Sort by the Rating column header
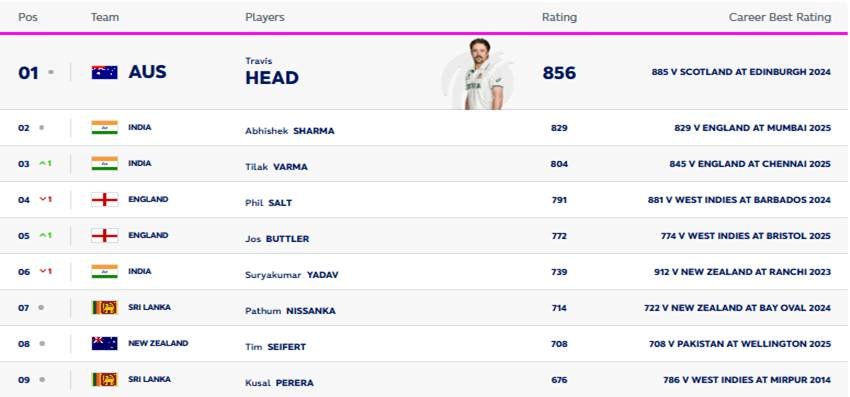The image size is (850, 397). click(559, 17)
